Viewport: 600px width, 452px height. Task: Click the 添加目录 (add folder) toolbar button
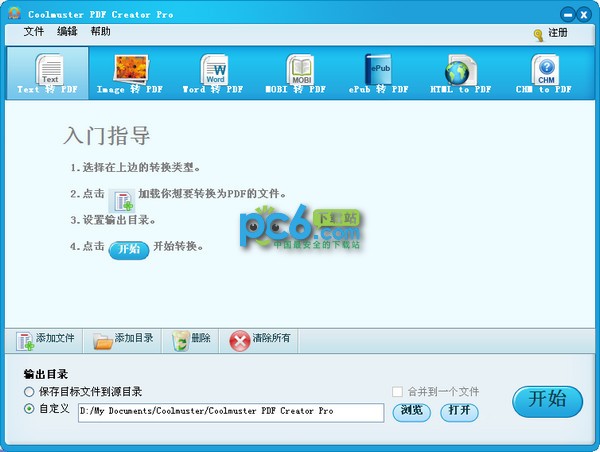[x=122, y=340]
